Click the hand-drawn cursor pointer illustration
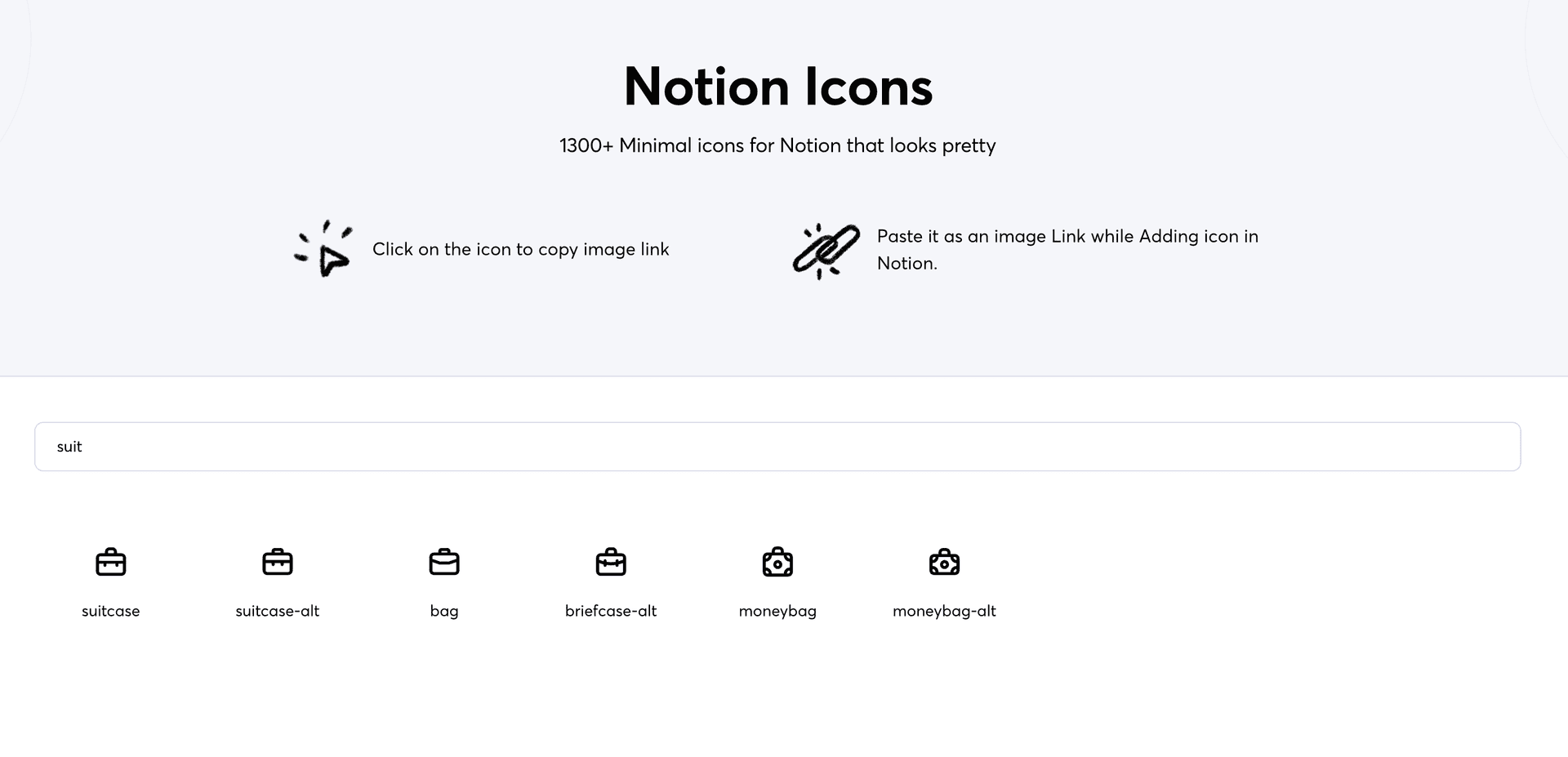This screenshot has height=757, width=1568. point(323,249)
